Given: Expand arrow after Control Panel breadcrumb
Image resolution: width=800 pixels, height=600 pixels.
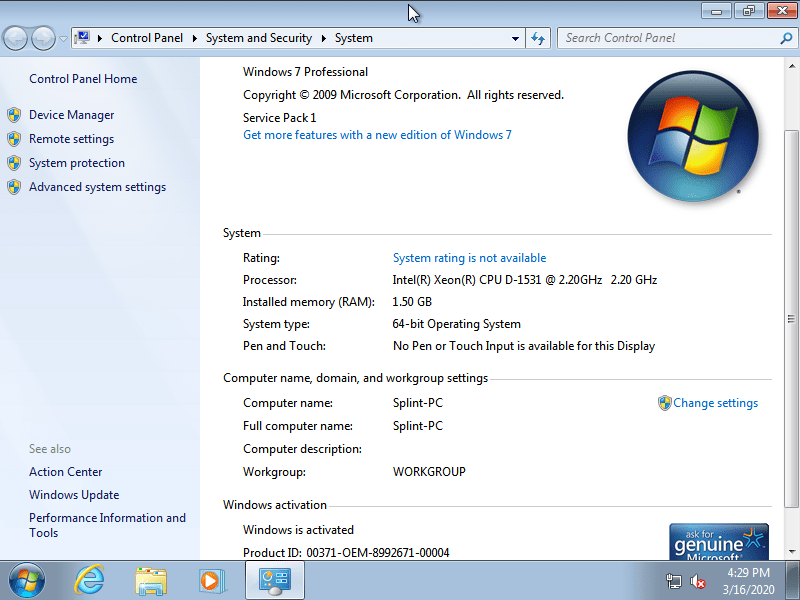Looking at the screenshot, I should click(194, 38).
